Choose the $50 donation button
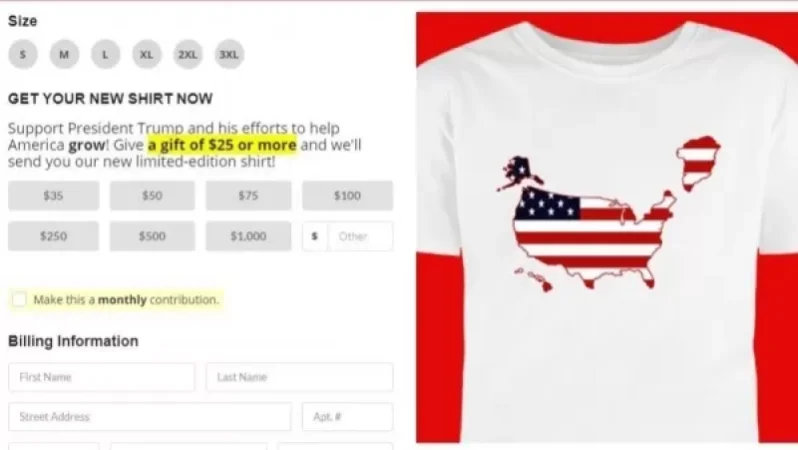 [152, 195]
